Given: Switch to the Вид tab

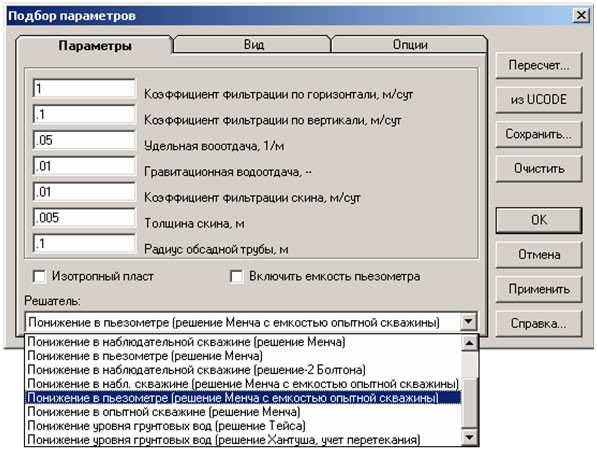Looking at the screenshot, I should (x=252, y=45).
